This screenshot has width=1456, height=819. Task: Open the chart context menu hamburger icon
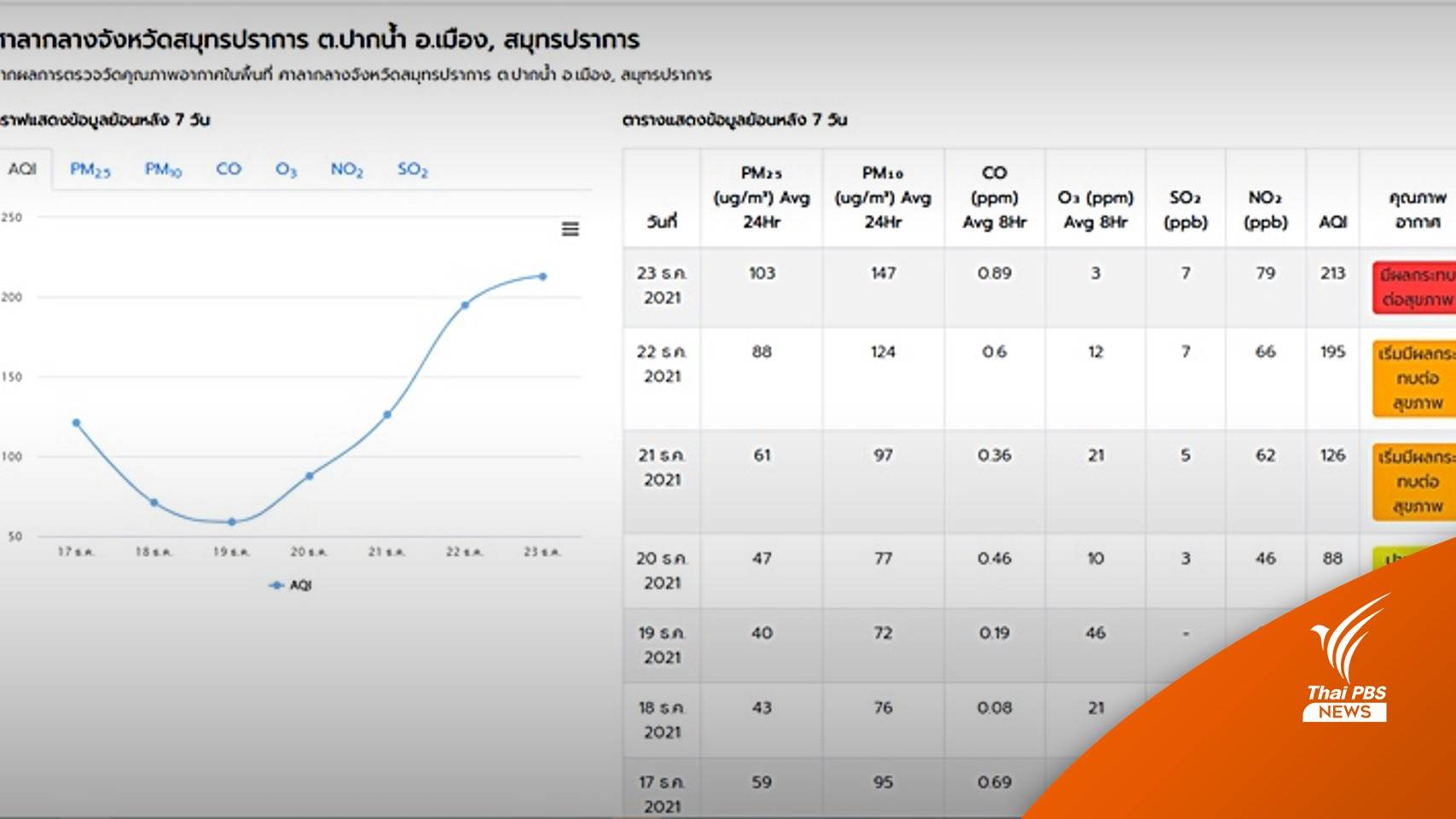tap(571, 229)
